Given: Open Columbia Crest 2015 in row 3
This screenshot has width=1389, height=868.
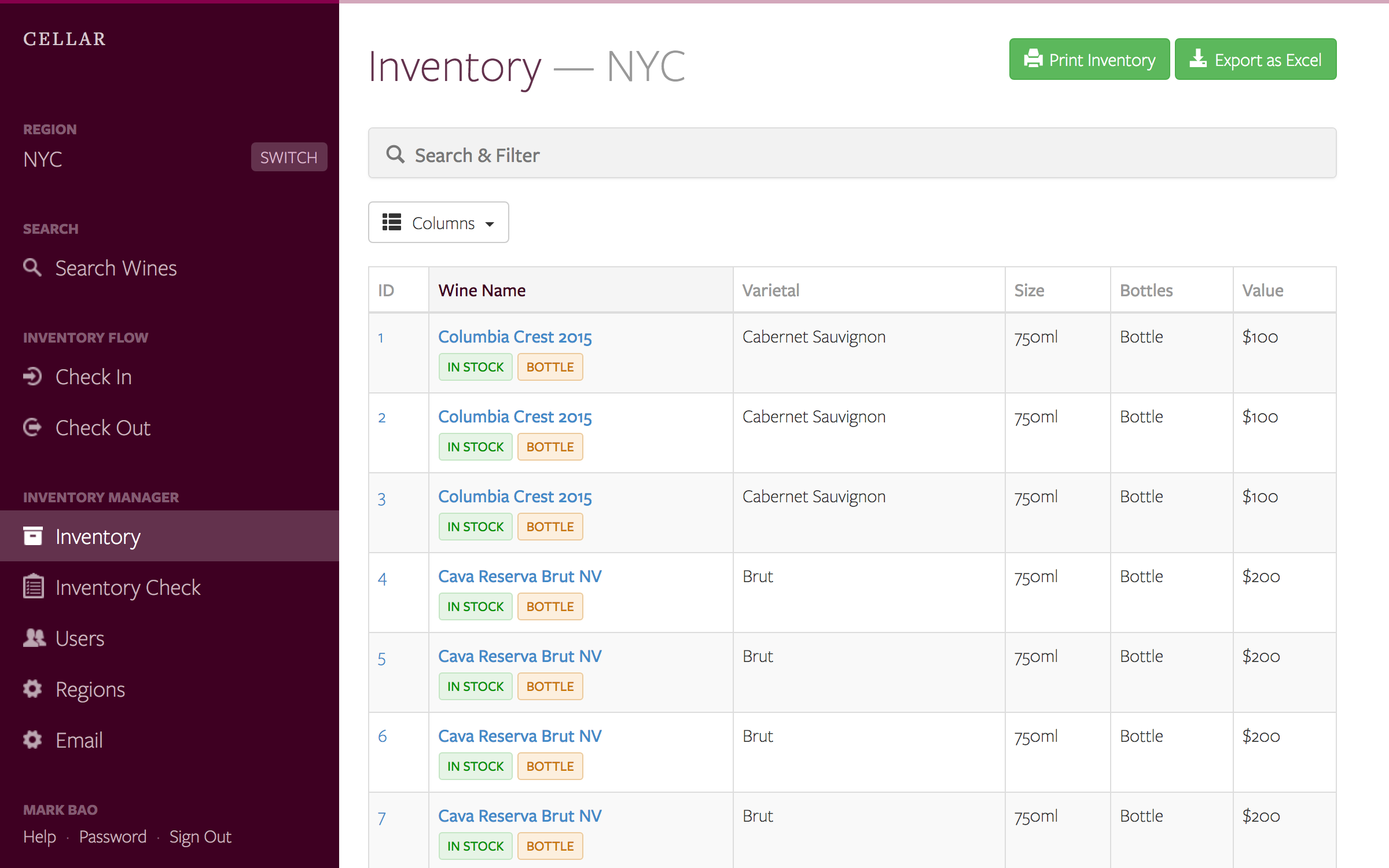Looking at the screenshot, I should pos(515,496).
